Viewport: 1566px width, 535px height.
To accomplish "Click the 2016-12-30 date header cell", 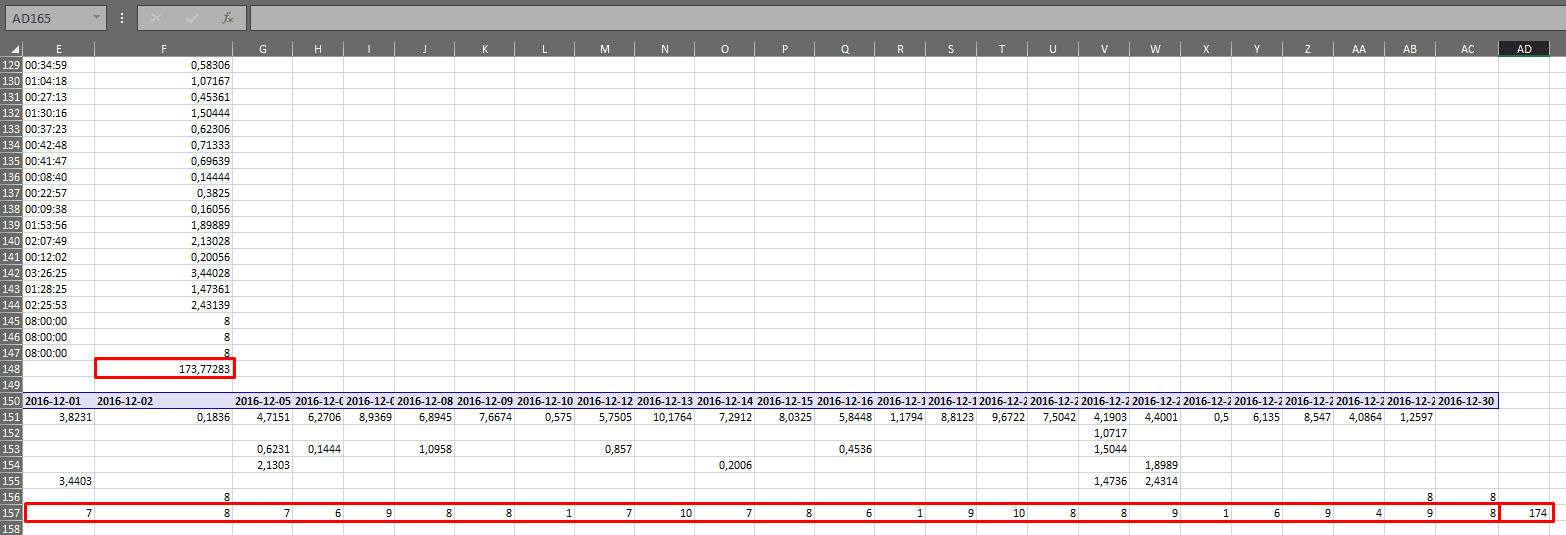I will (x=1467, y=401).
